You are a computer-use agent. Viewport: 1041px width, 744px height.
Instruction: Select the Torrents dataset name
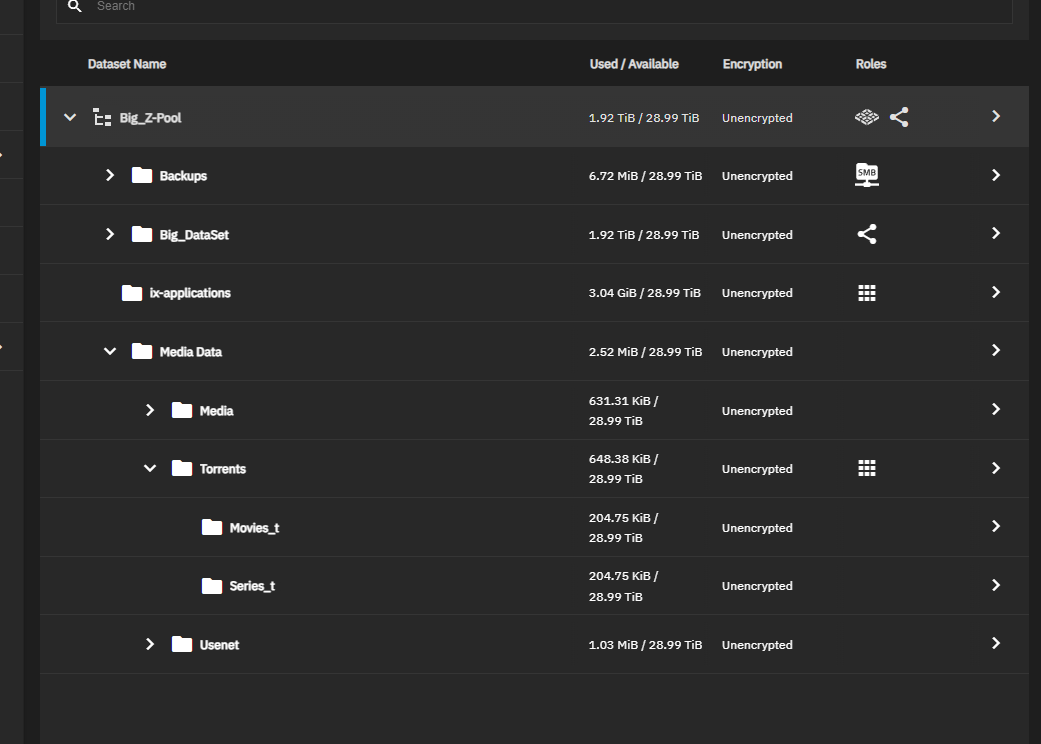tap(222, 469)
